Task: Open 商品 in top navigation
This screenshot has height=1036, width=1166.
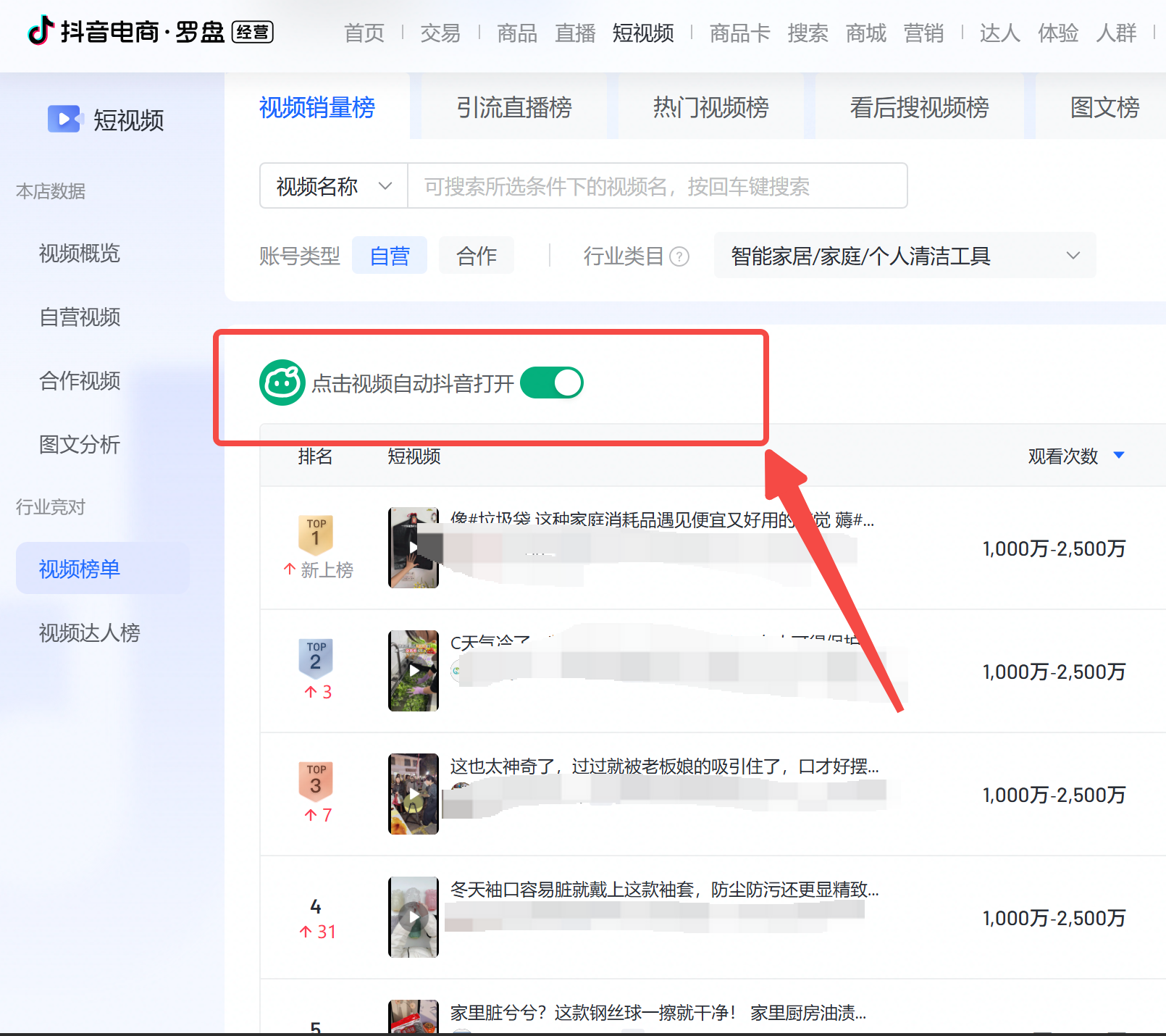Action: click(517, 33)
